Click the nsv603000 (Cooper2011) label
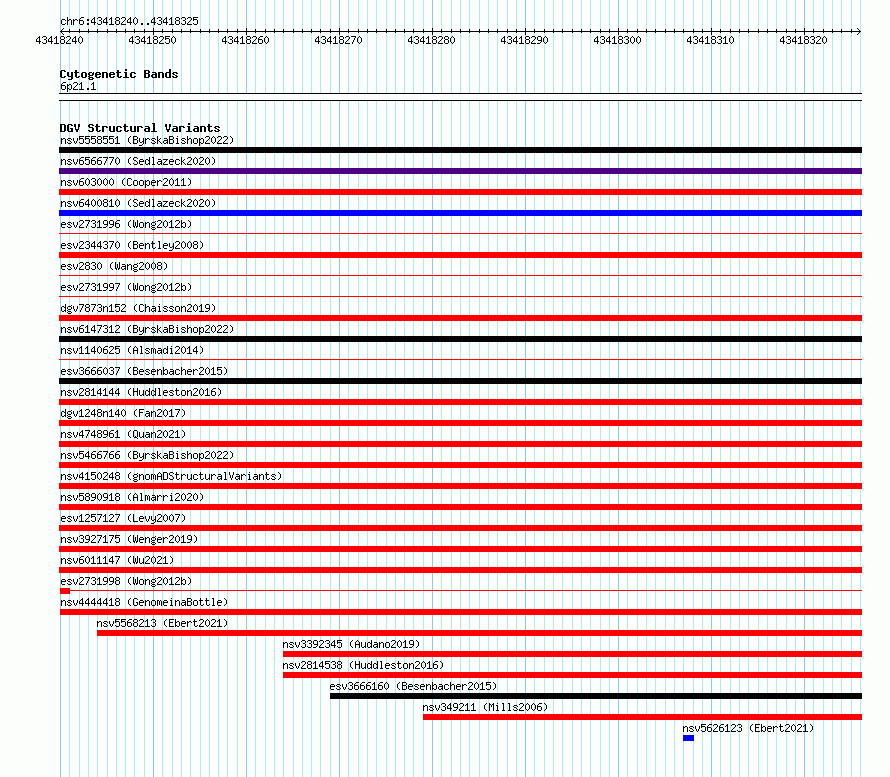The height and width of the screenshot is (777, 890). click(126, 182)
